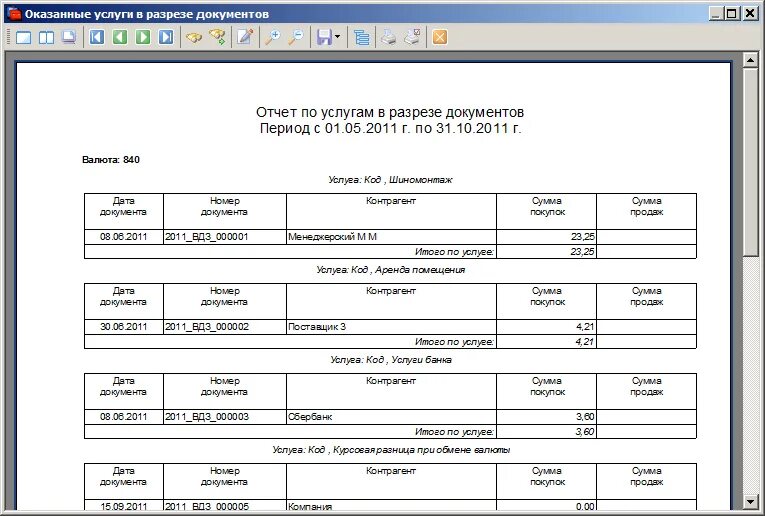Maximize the report window
This screenshot has height=516, width=765.
732,14
